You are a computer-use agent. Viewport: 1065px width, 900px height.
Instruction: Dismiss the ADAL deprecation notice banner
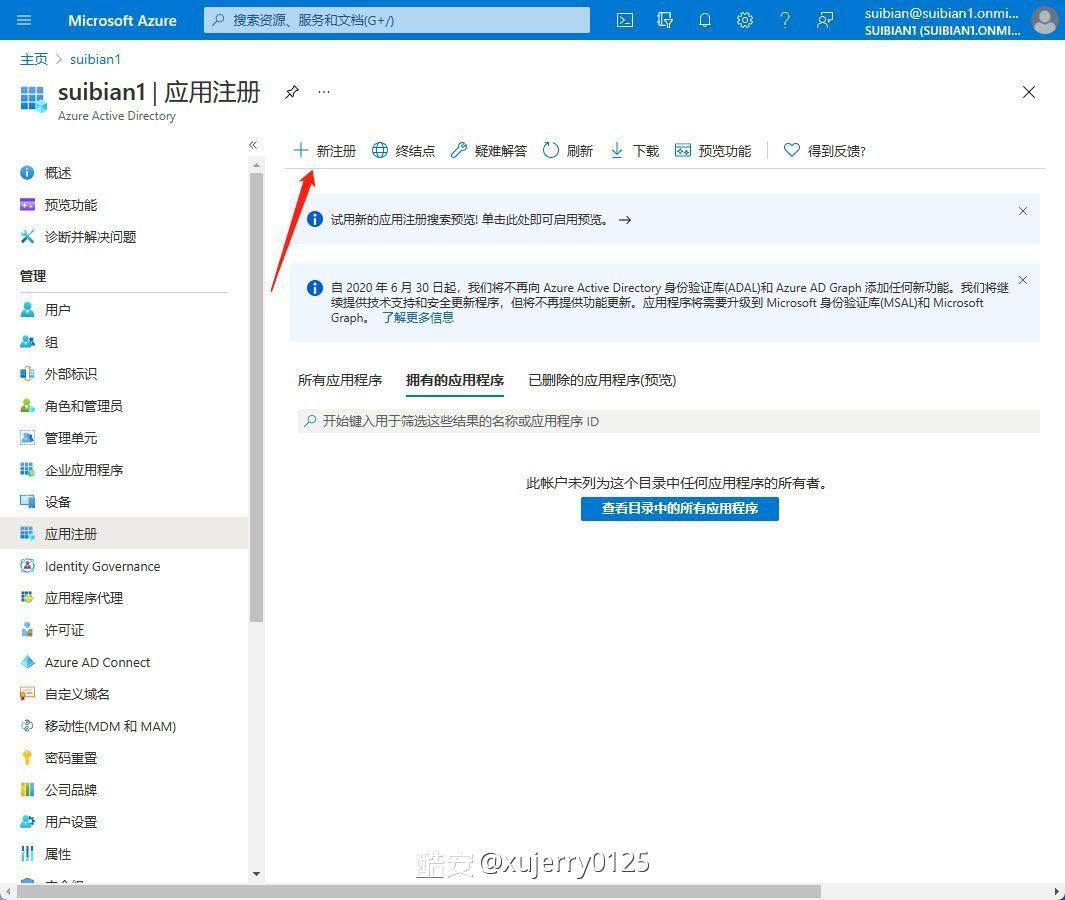click(x=1023, y=280)
